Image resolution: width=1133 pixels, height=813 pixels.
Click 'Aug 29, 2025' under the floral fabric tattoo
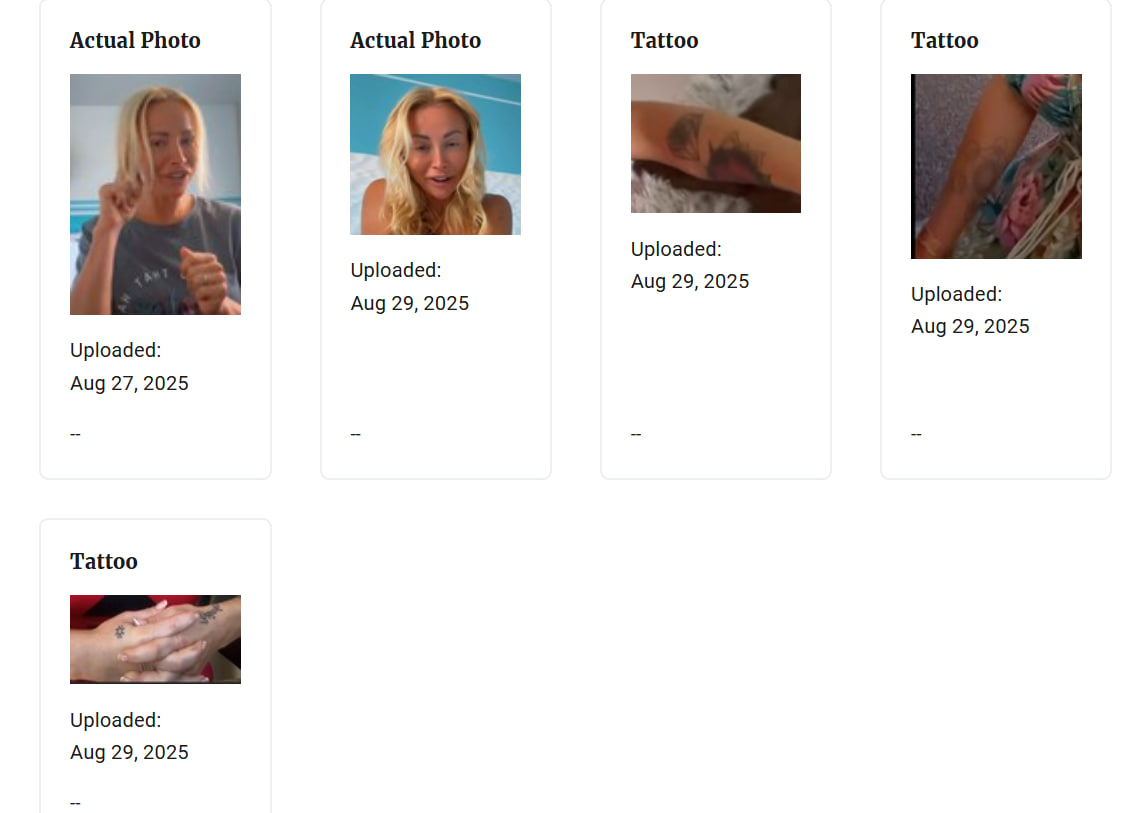pos(970,326)
